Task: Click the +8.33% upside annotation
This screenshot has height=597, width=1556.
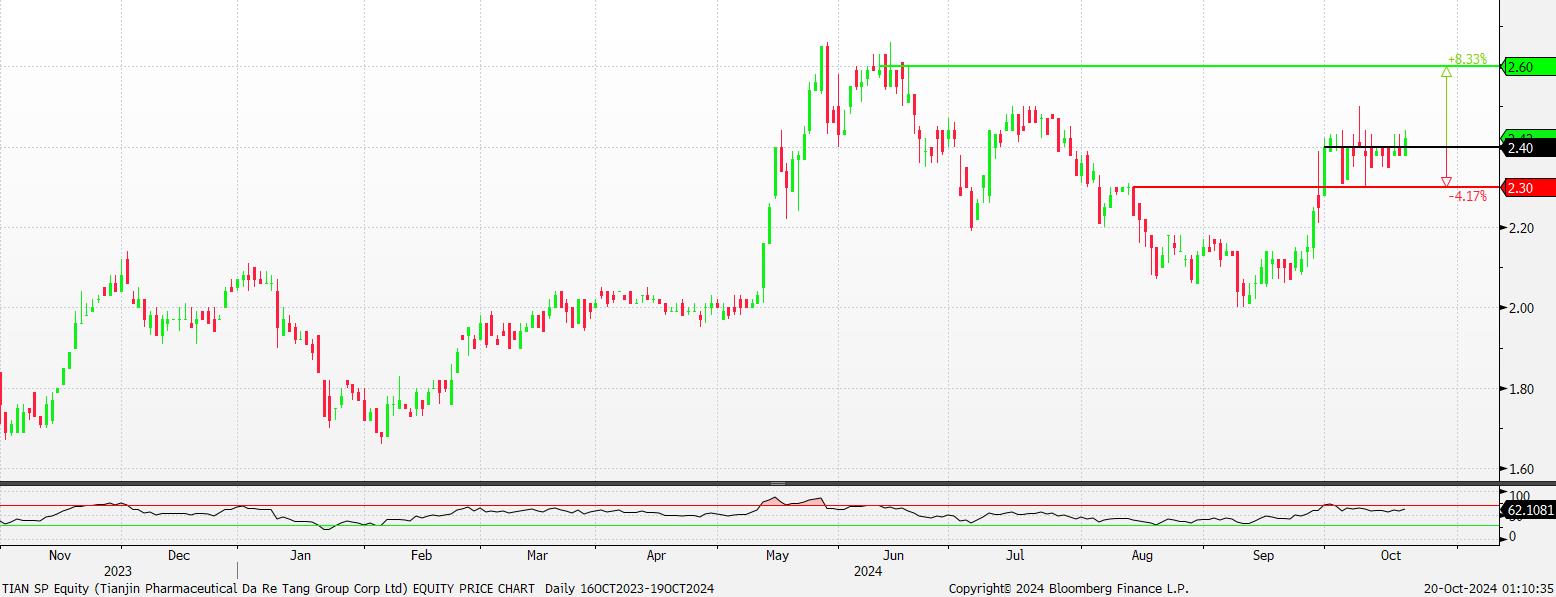Action: coord(1467,59)
